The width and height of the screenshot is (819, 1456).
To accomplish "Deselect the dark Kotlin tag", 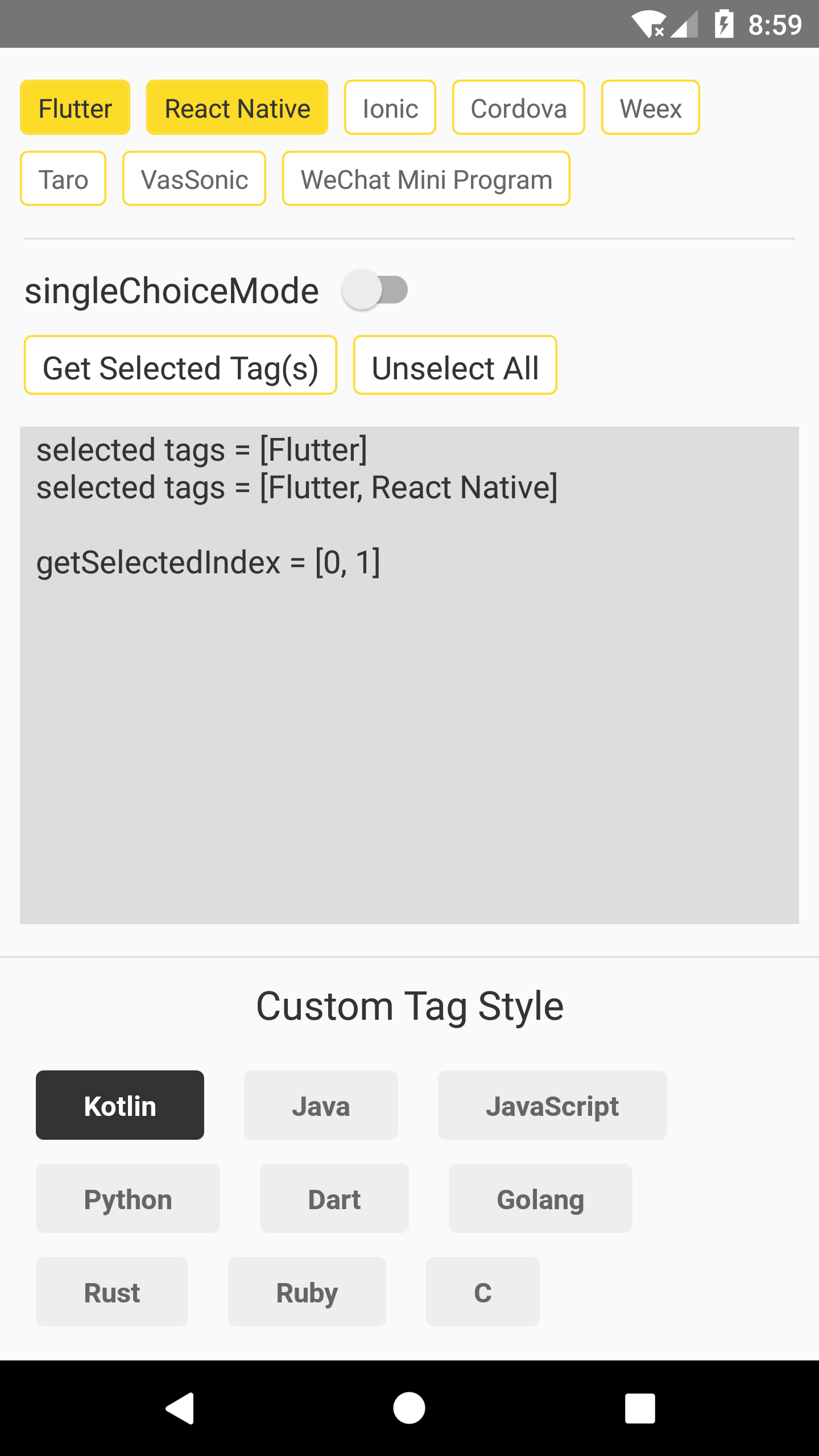I will click(120, 1106).
